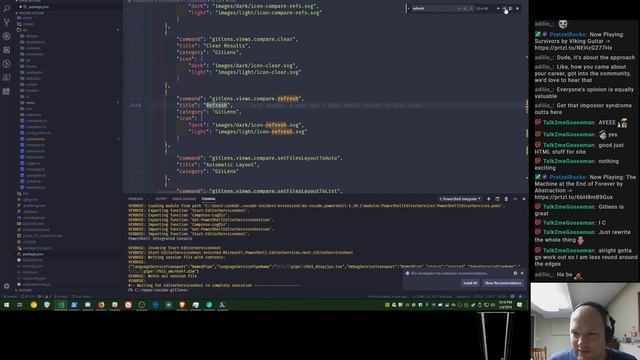
Task: Create a new terminal with plus icon
Action: 489,199
